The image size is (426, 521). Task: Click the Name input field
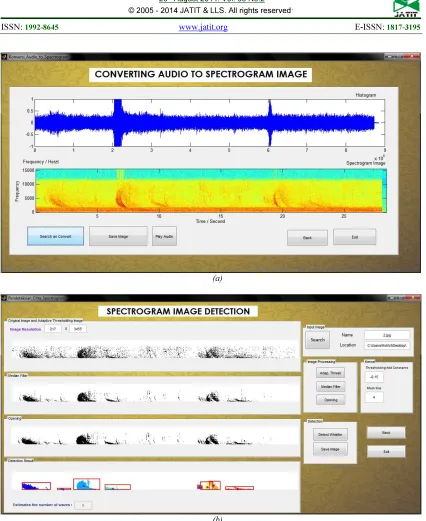tap(387, 335)
